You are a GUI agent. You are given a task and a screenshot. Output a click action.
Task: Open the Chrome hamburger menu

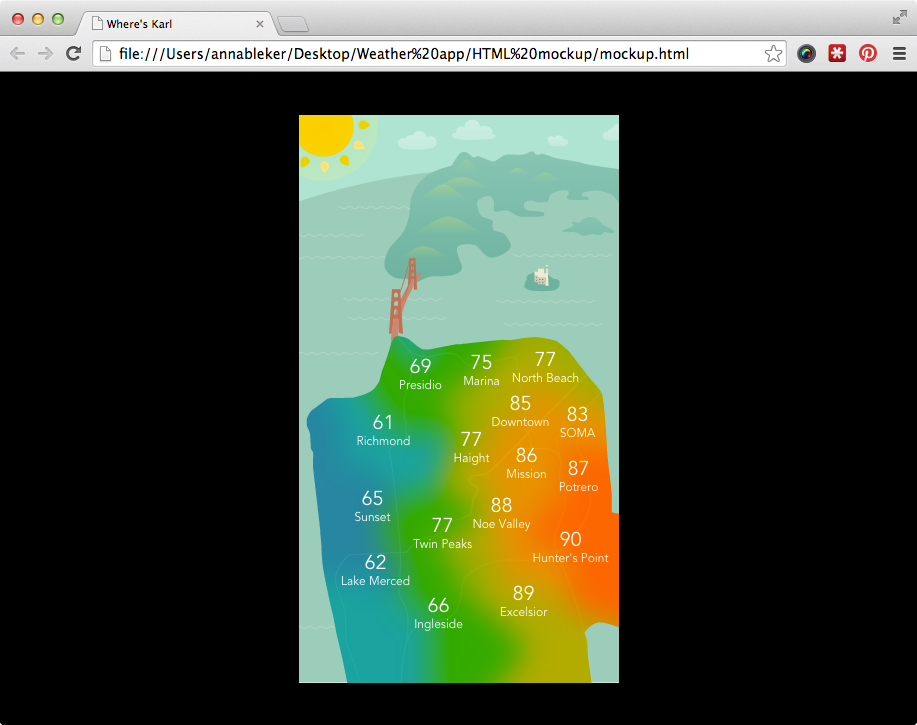pos(899,53)
